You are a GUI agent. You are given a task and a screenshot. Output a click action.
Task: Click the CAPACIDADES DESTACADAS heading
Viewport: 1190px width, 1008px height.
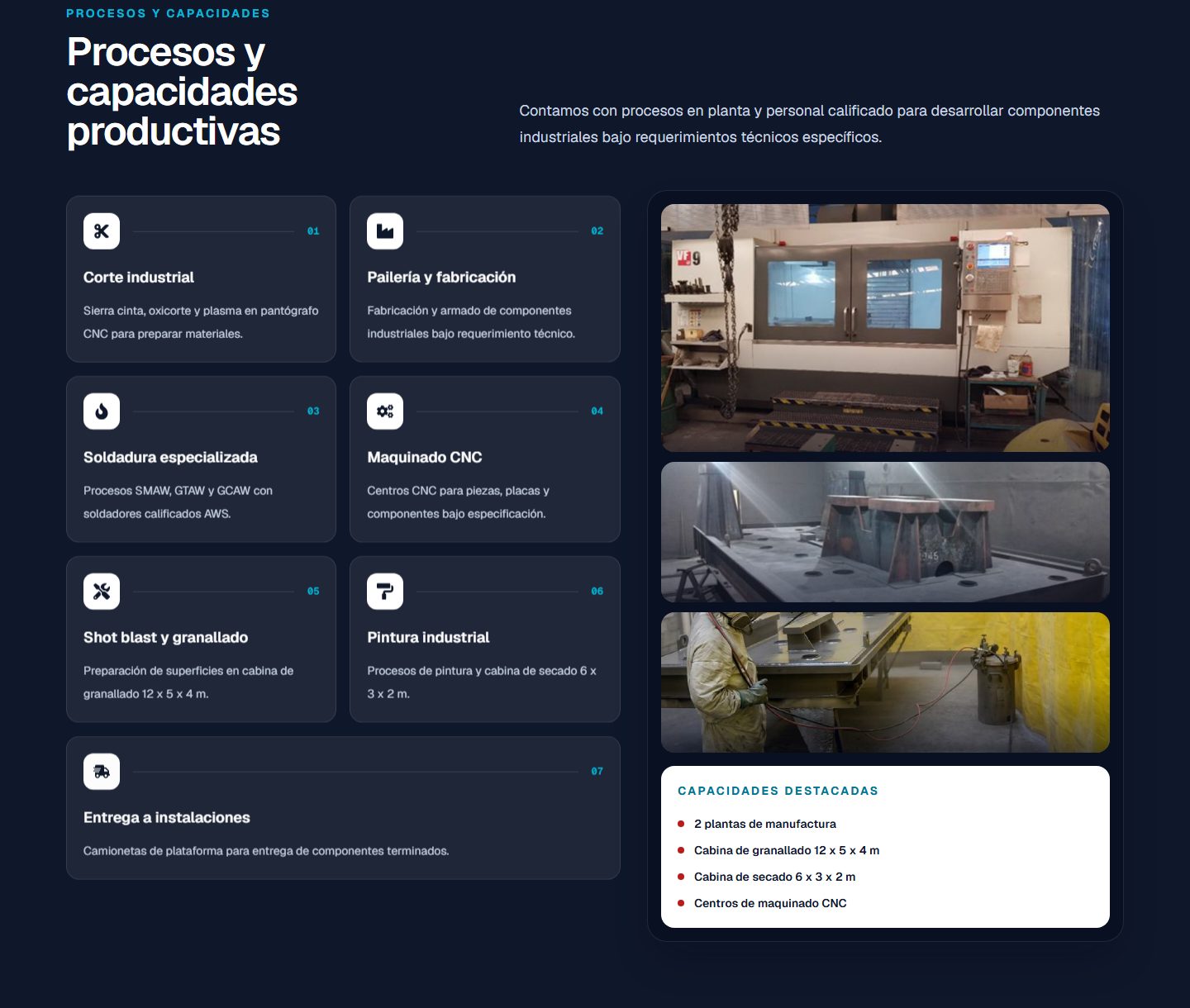pyautogui.click(x=778, y=791)
